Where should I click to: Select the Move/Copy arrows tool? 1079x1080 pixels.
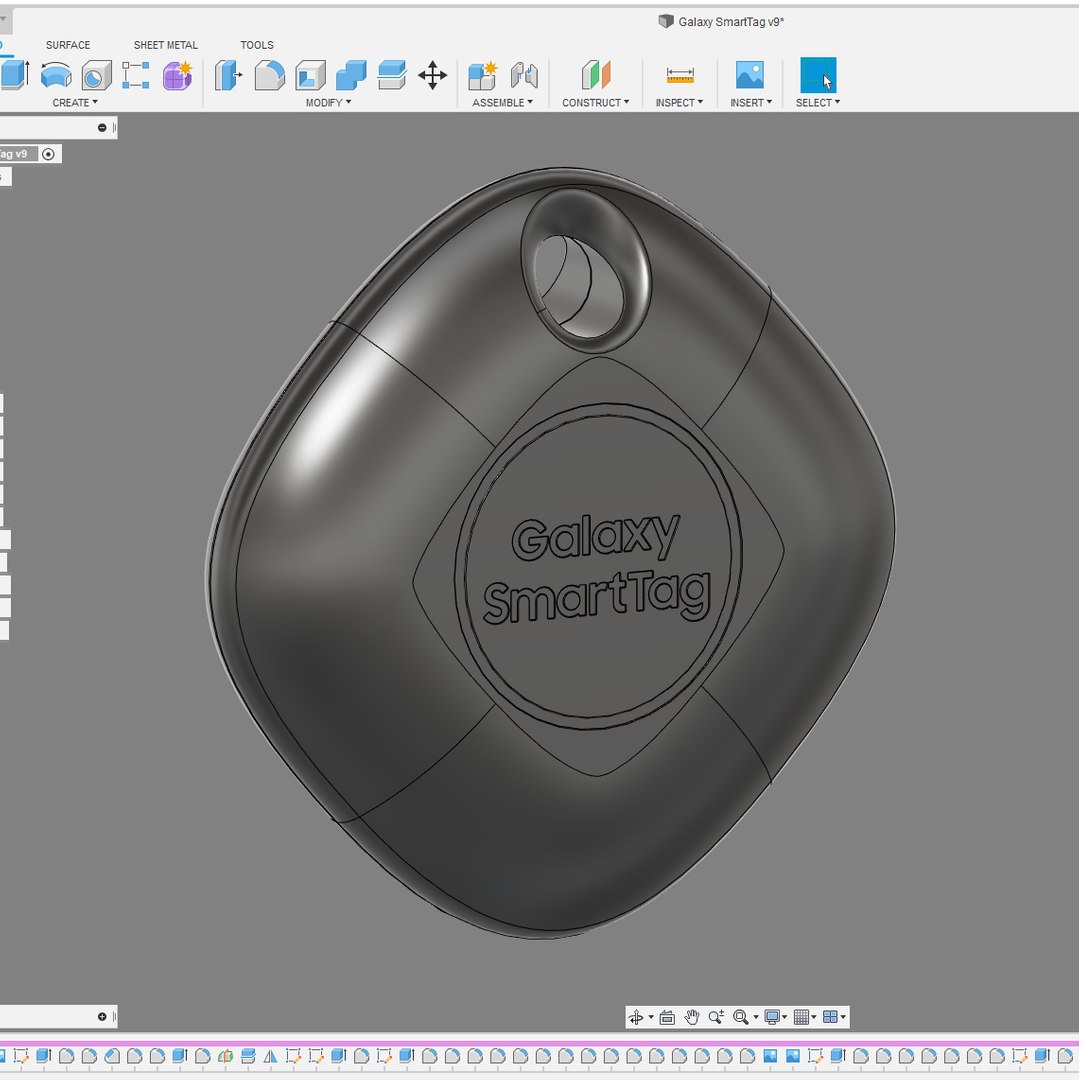(x=432, y=75)
